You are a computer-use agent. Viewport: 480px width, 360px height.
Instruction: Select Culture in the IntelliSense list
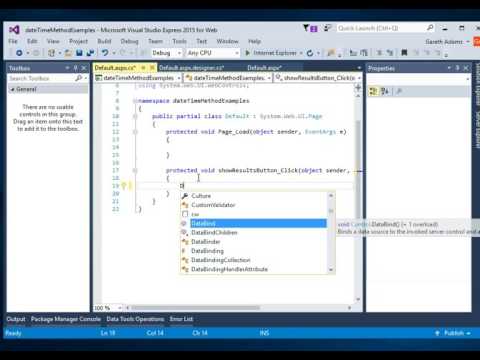(253, 196)
